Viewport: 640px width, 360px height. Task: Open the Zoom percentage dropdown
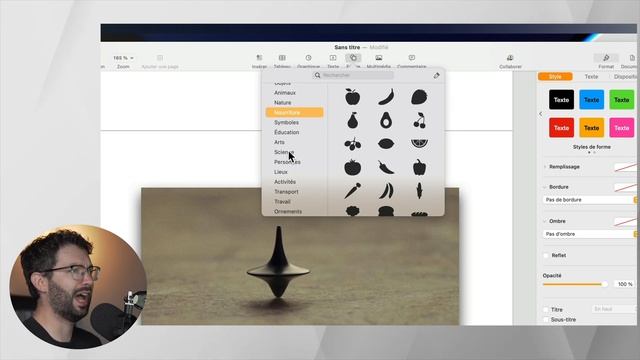pyautogui.click(x=123, y=58)
